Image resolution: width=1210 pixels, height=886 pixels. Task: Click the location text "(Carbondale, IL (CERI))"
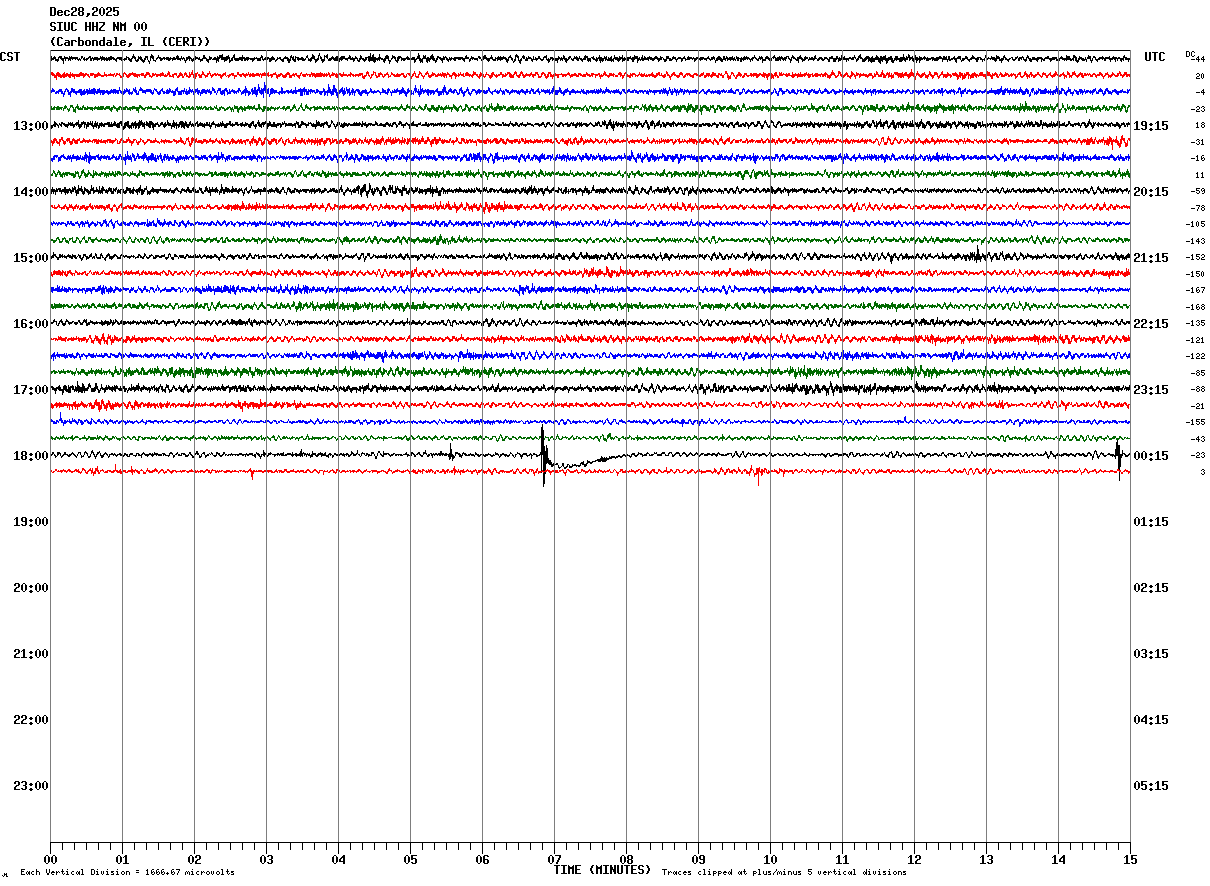[130, 42]
